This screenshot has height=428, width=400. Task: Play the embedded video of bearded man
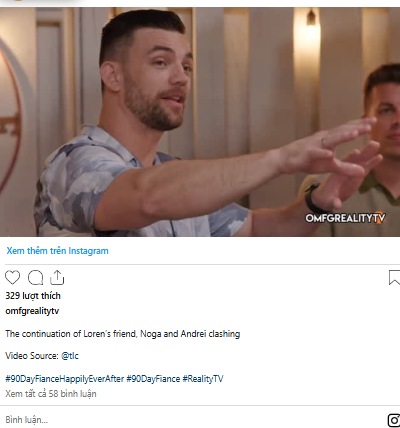tap(200, 122)
